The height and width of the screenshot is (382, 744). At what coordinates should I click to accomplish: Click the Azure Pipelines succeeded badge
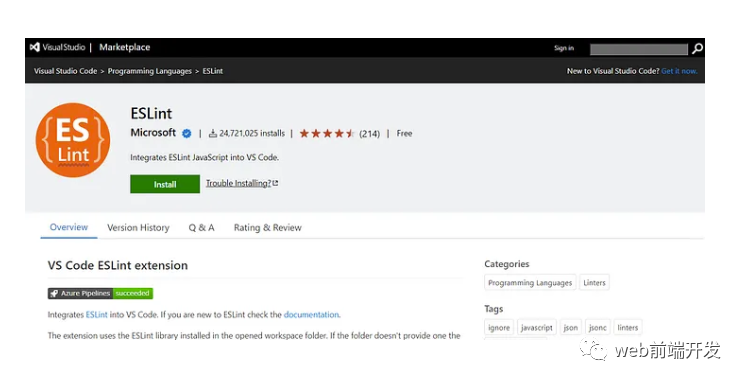click(100, 293)
